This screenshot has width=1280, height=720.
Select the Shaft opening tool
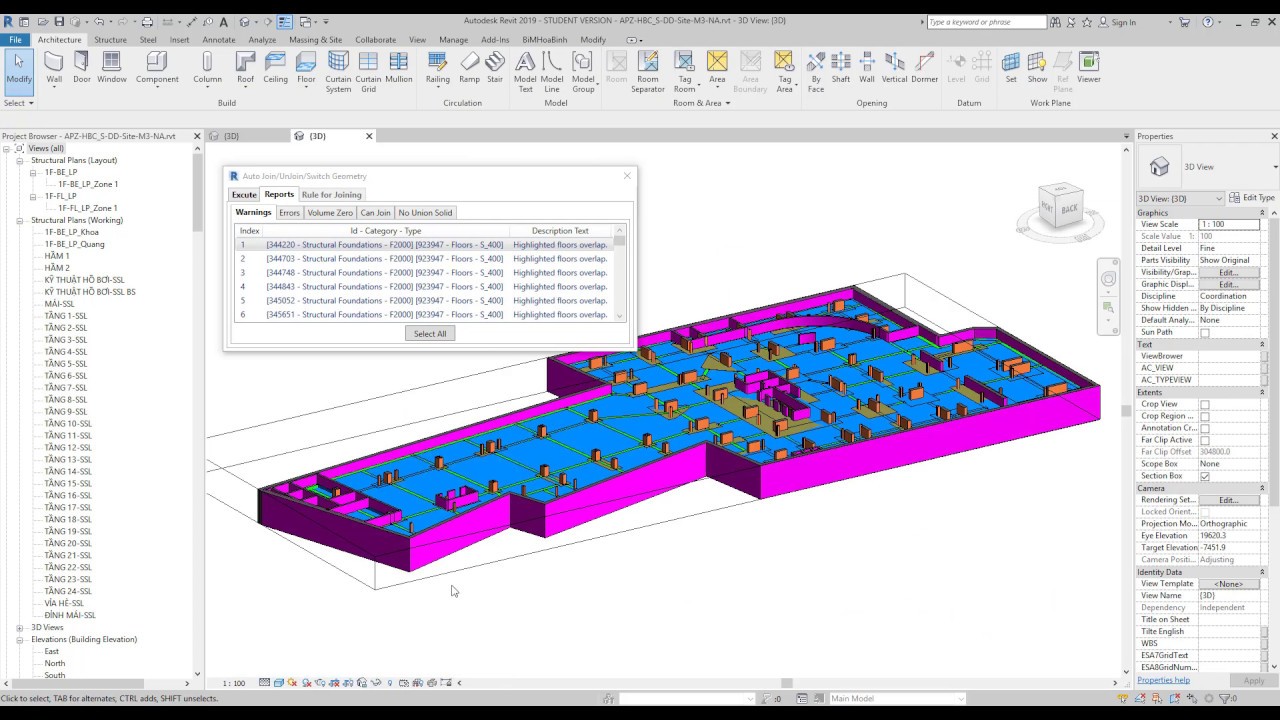pyautogui.click(x=841, y=68)
